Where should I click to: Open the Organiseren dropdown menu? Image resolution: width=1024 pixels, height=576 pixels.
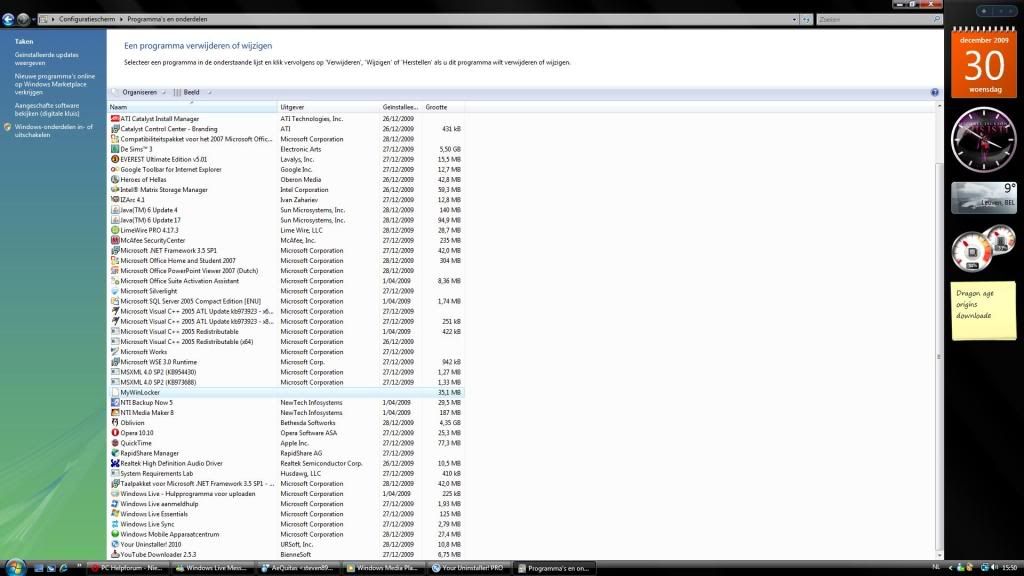pos(139,92)
